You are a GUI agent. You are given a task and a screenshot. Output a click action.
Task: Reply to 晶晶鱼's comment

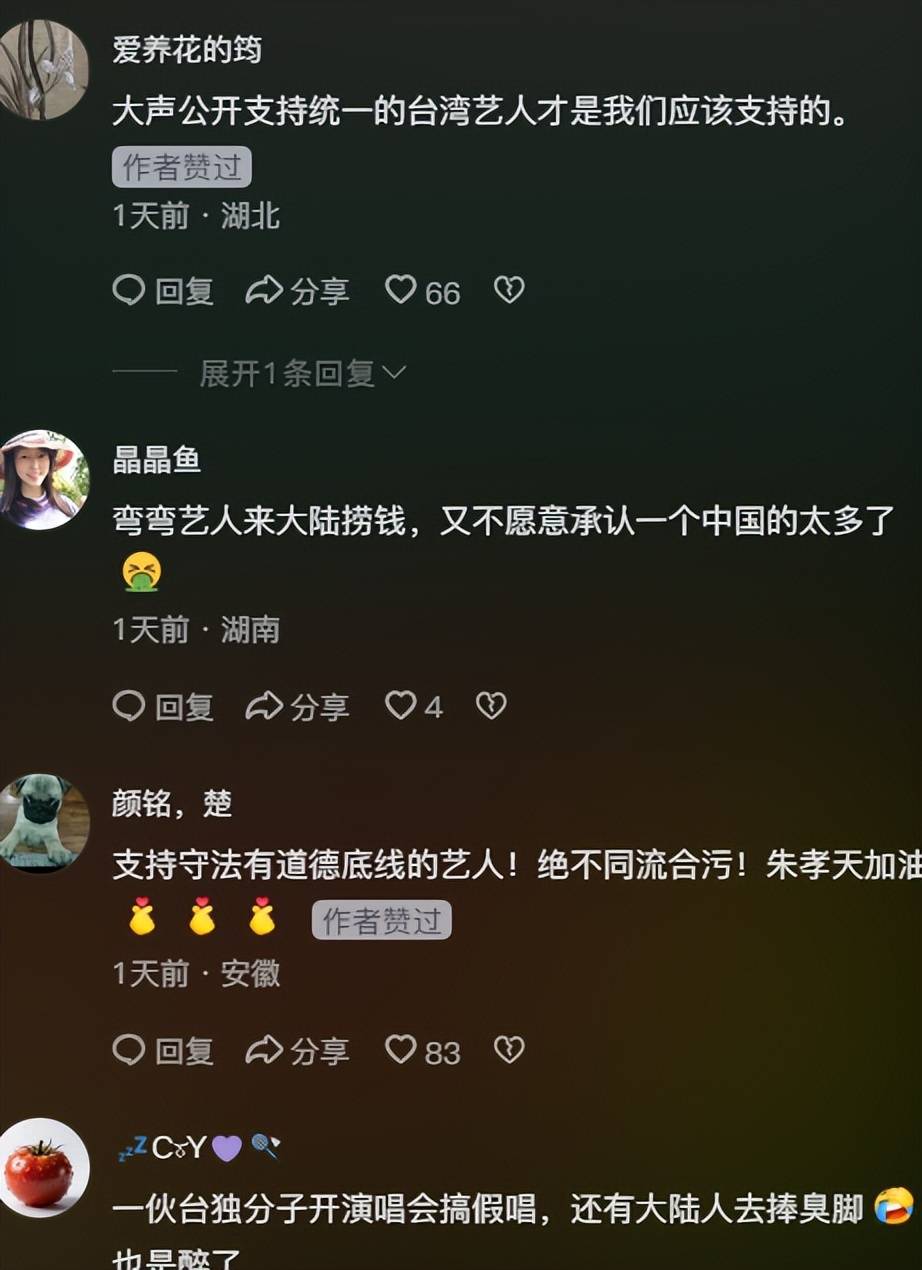tap(163, 707)
